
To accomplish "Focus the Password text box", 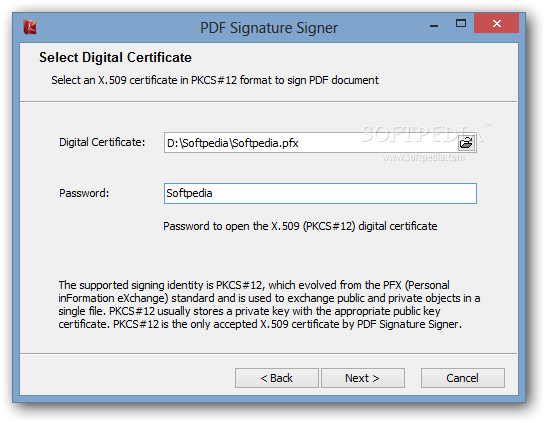I will click(x=320, y=194).
